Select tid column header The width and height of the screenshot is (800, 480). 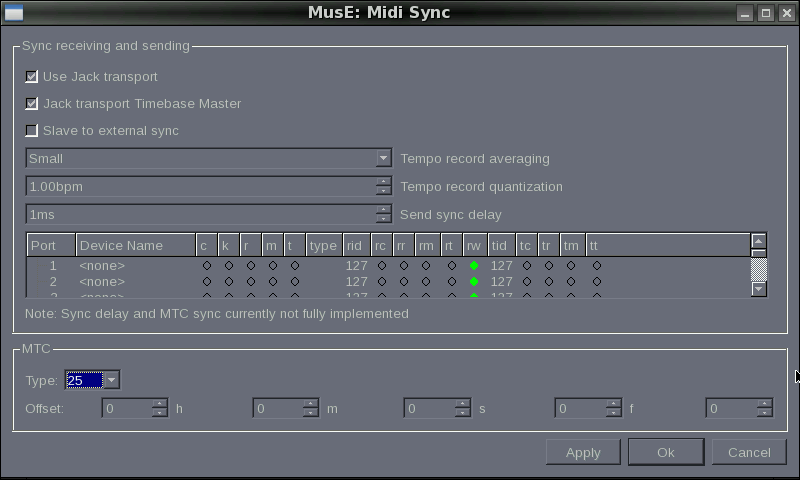502,245
